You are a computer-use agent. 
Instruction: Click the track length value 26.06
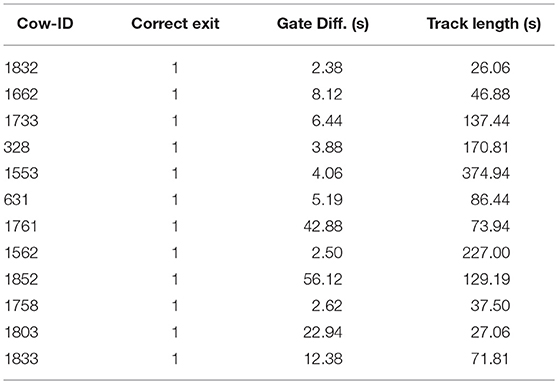(x=490, y=68)
